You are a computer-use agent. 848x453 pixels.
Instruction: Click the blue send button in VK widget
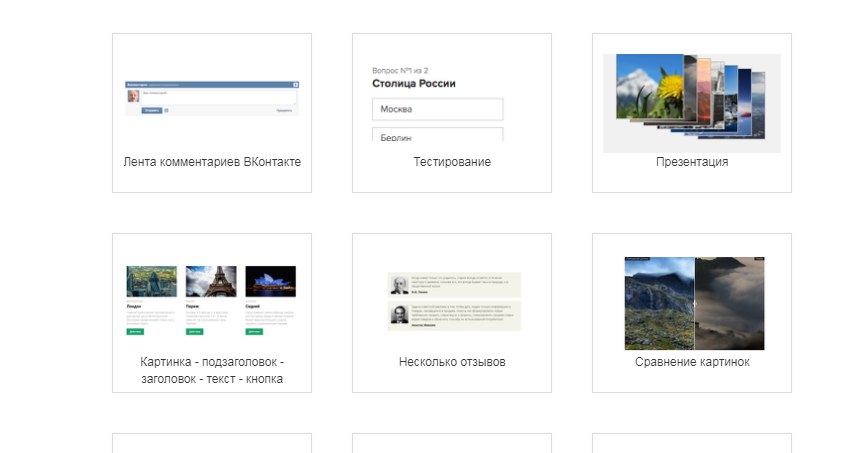(x=151, y=110)
